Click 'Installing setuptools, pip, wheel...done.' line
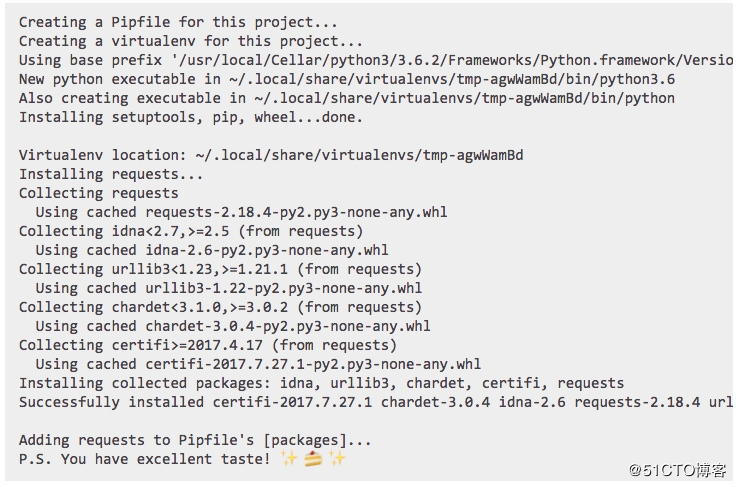736x487 pixels. pos(191,117)
